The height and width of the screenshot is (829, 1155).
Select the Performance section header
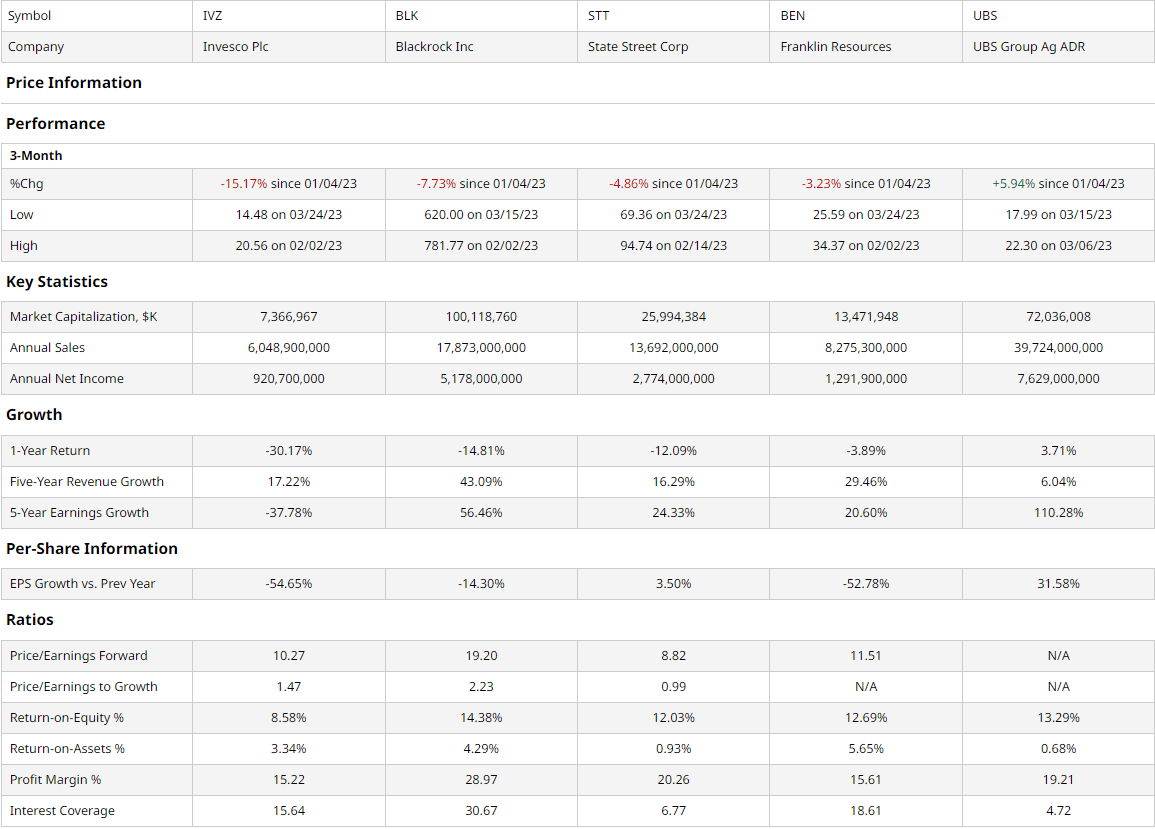55,123
